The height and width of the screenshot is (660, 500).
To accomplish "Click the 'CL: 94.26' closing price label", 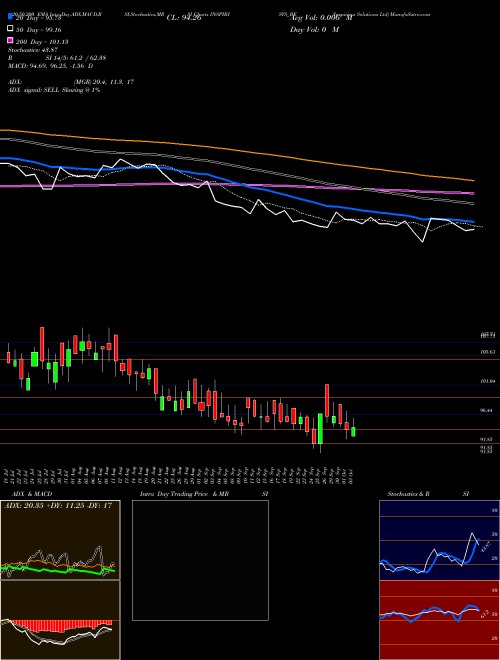I will pyautogui.click(x=184, y=18).
